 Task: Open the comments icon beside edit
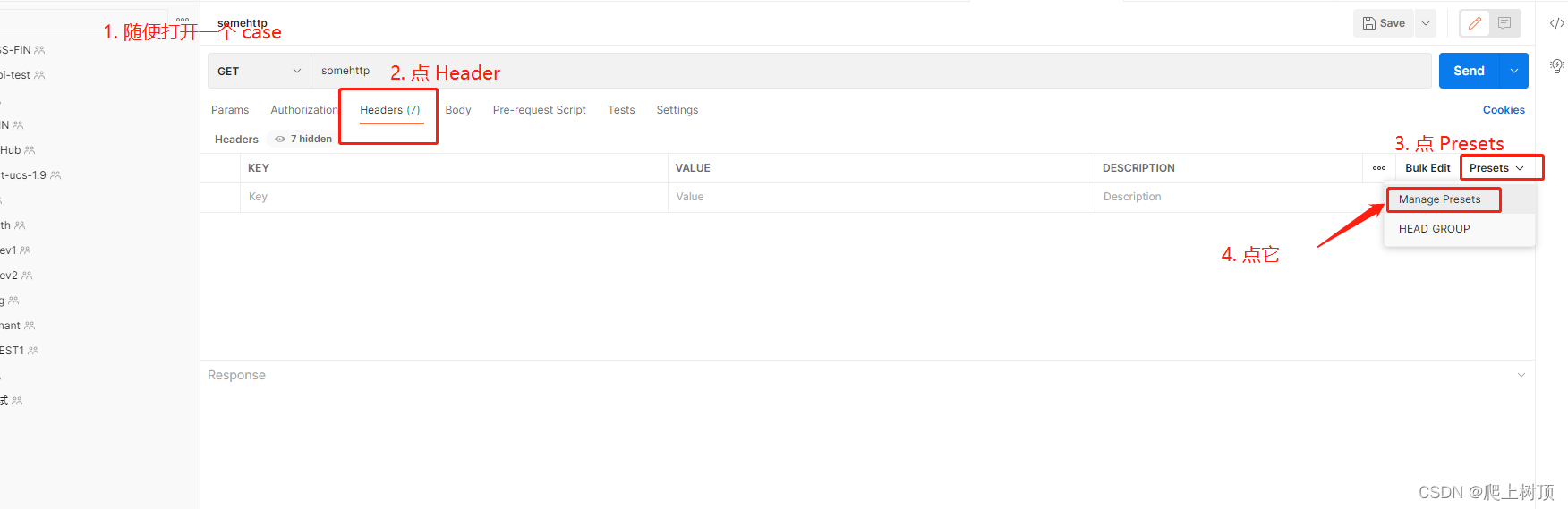1504,23
